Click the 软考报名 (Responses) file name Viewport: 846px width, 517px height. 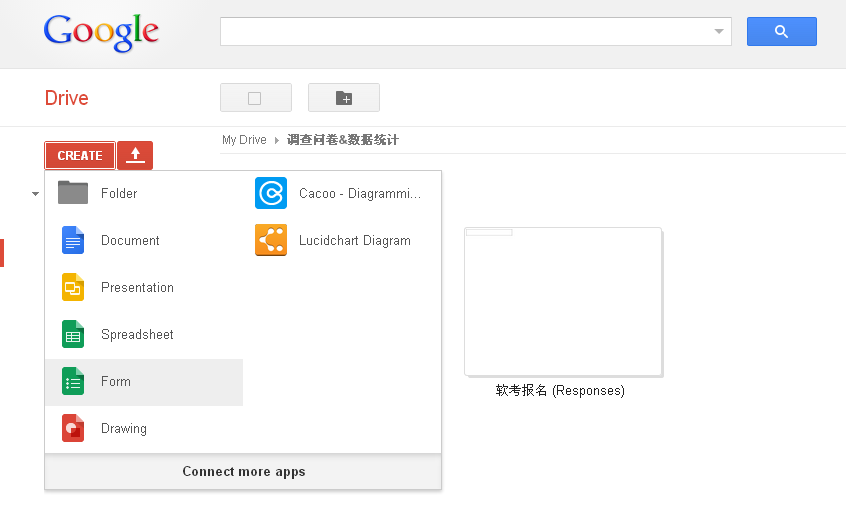point(560,391)
